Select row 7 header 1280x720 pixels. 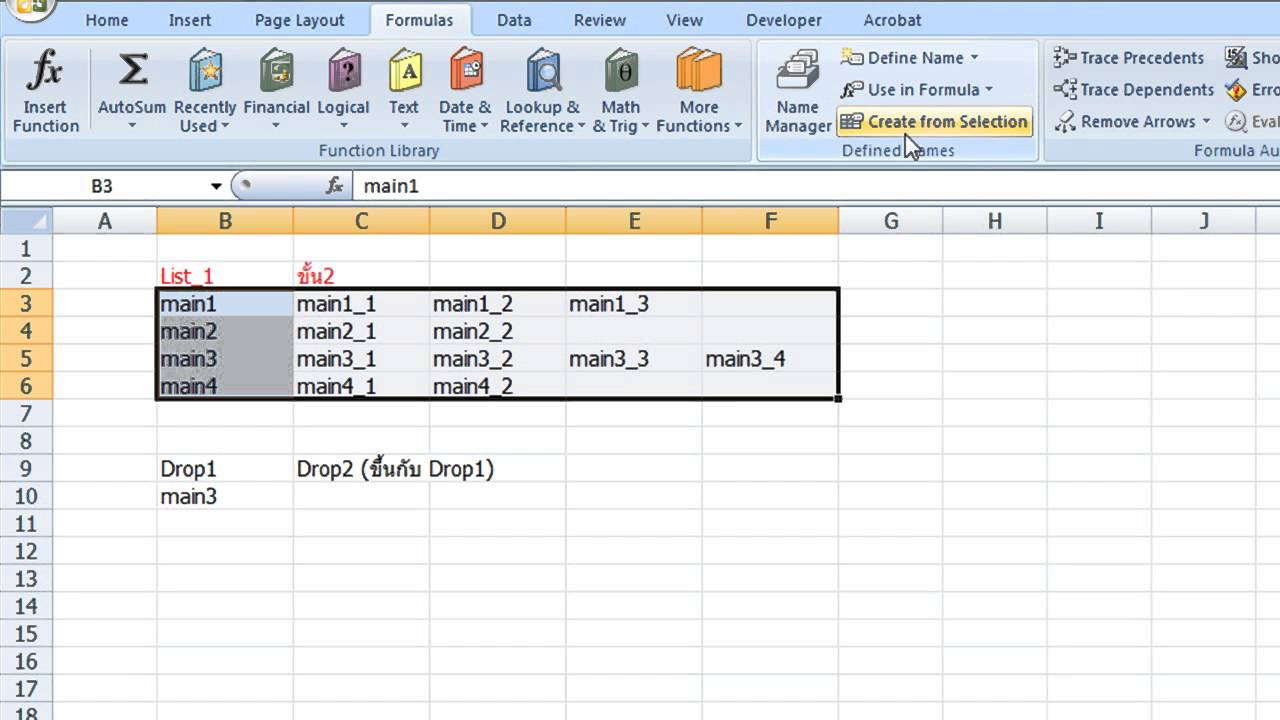(x=26, y=414)
